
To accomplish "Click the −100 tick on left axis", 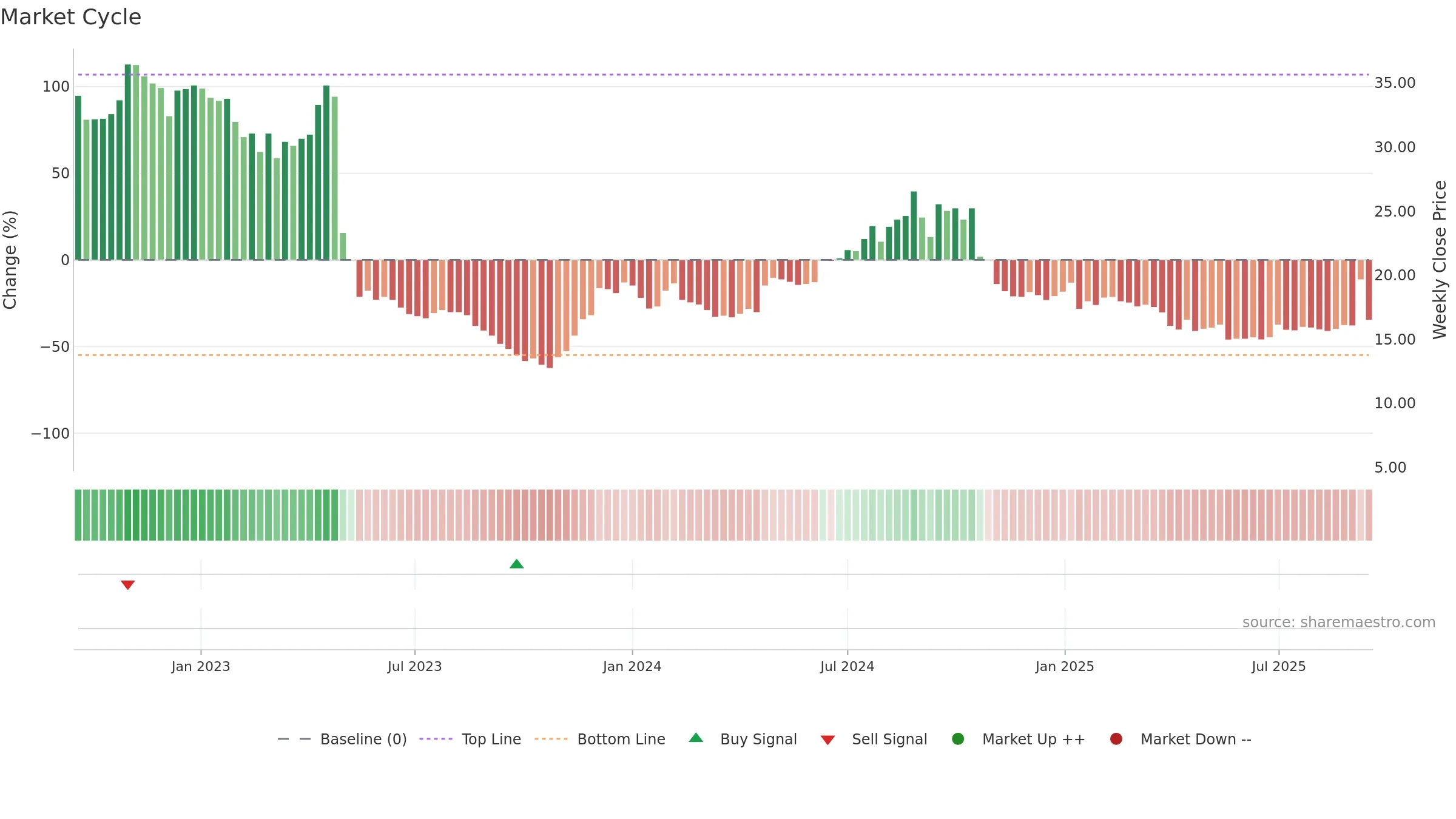I will click(50, 434).
